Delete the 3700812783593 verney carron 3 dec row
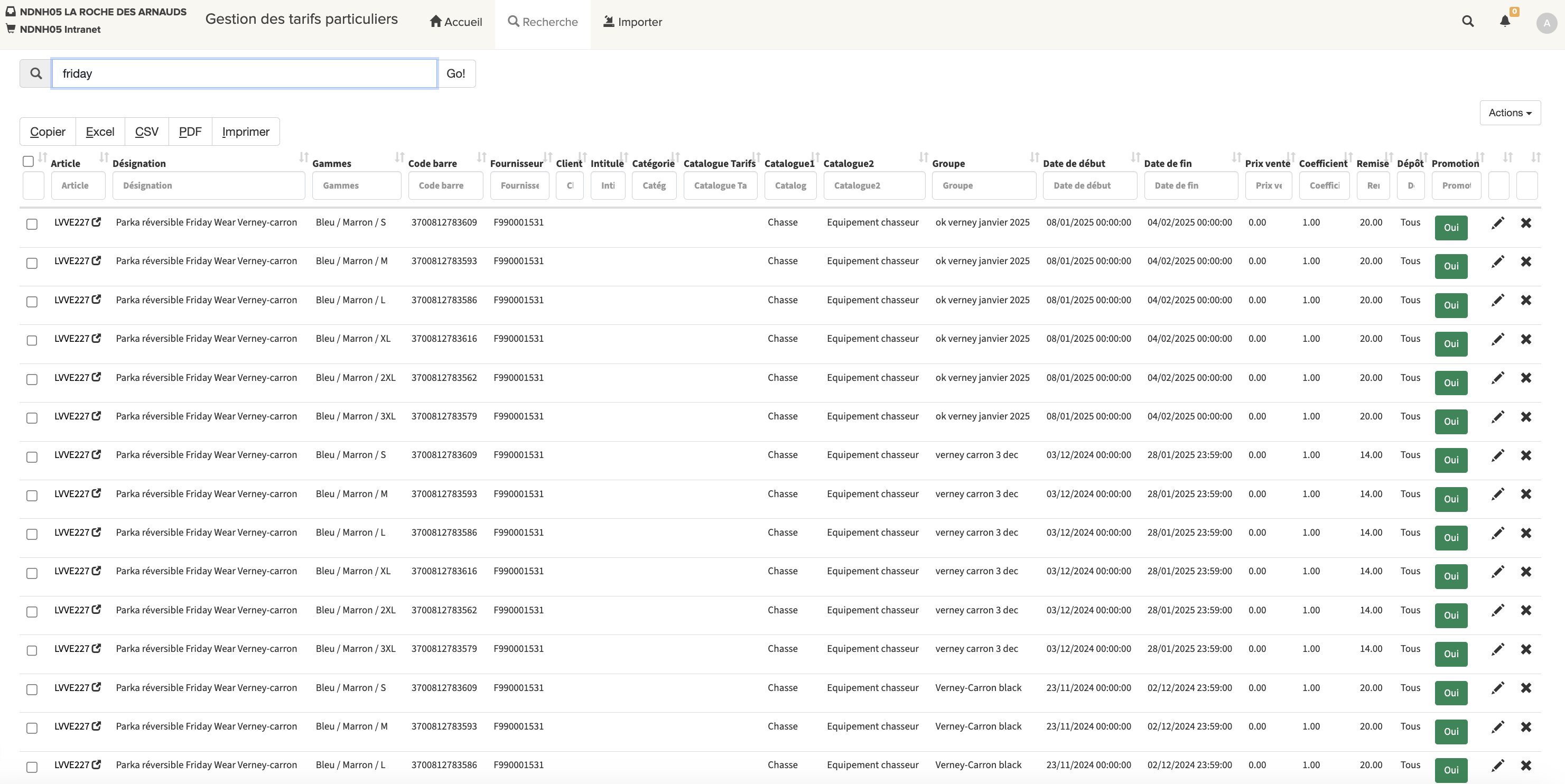The width and height of the screenshot is (1565, 784). [1526, 494]
